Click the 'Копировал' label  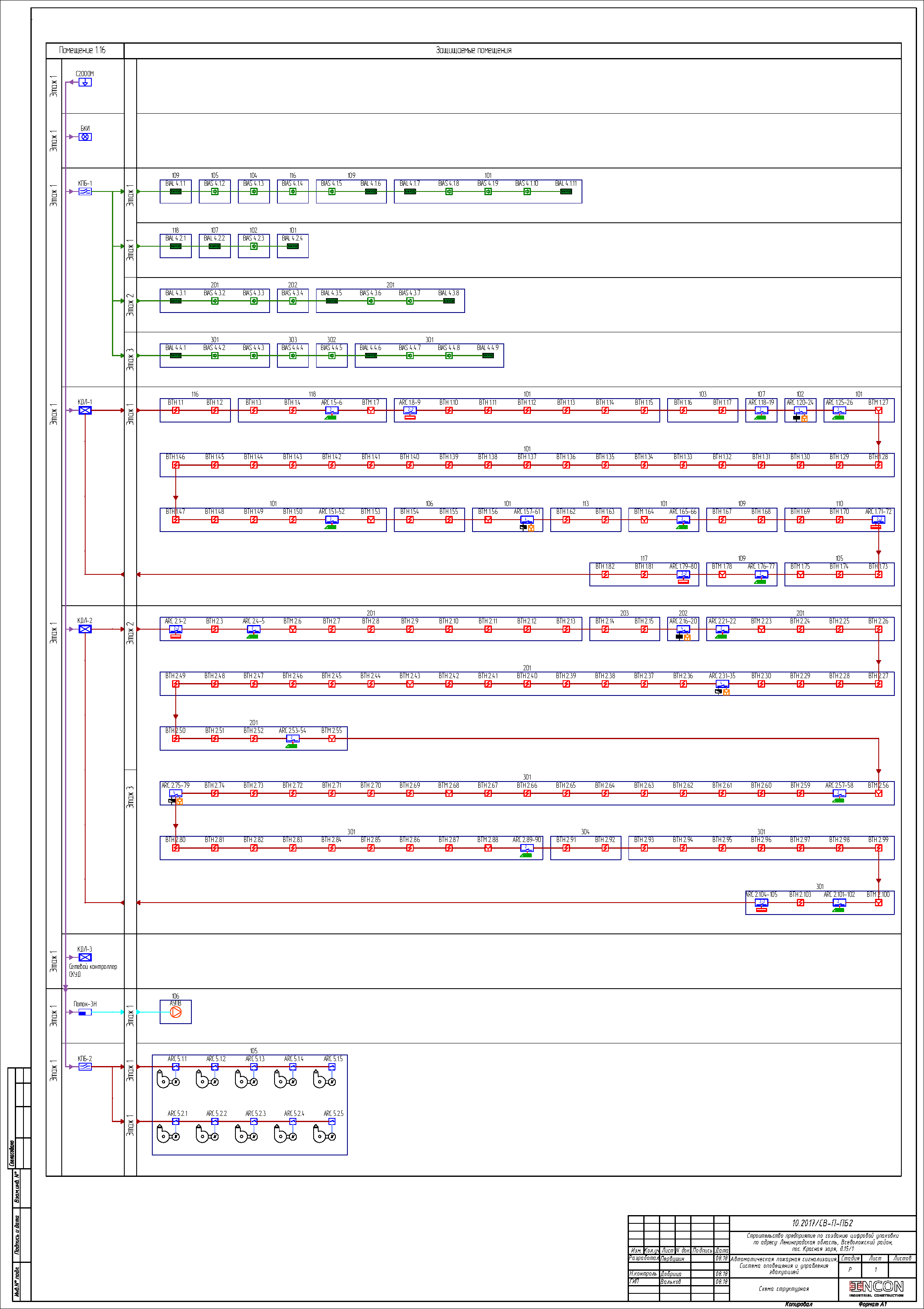pyautogui.click(x=798, y=1304)
